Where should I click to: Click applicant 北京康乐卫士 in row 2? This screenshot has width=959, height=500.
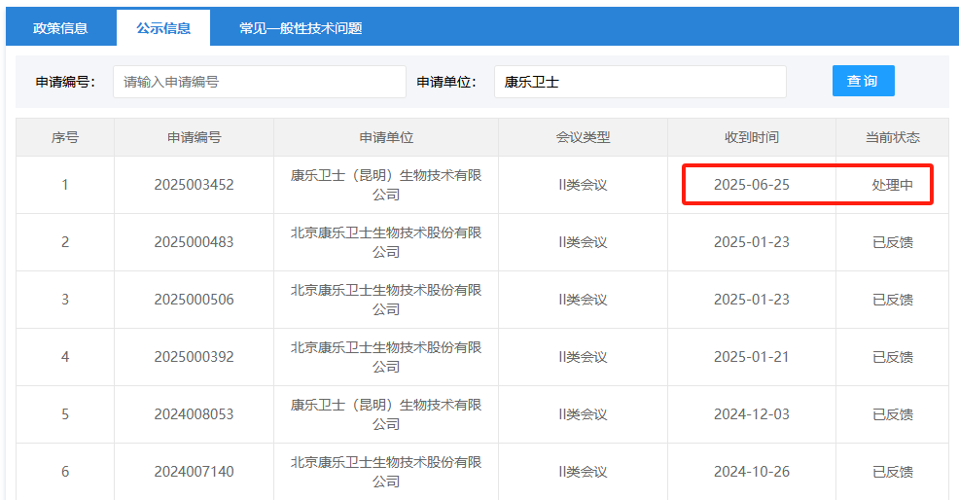pos(386,242)
